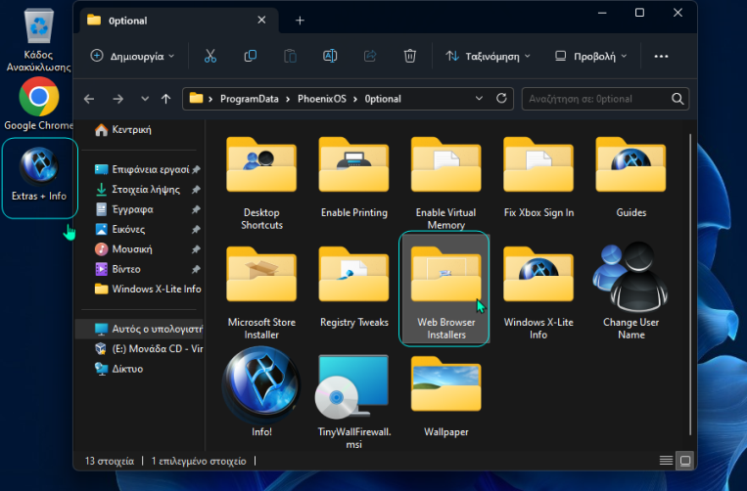Select Αυτός ο υπολογιστής in sidebar
The height and width of the screenshot is (491, 747).
click(140, 329)
